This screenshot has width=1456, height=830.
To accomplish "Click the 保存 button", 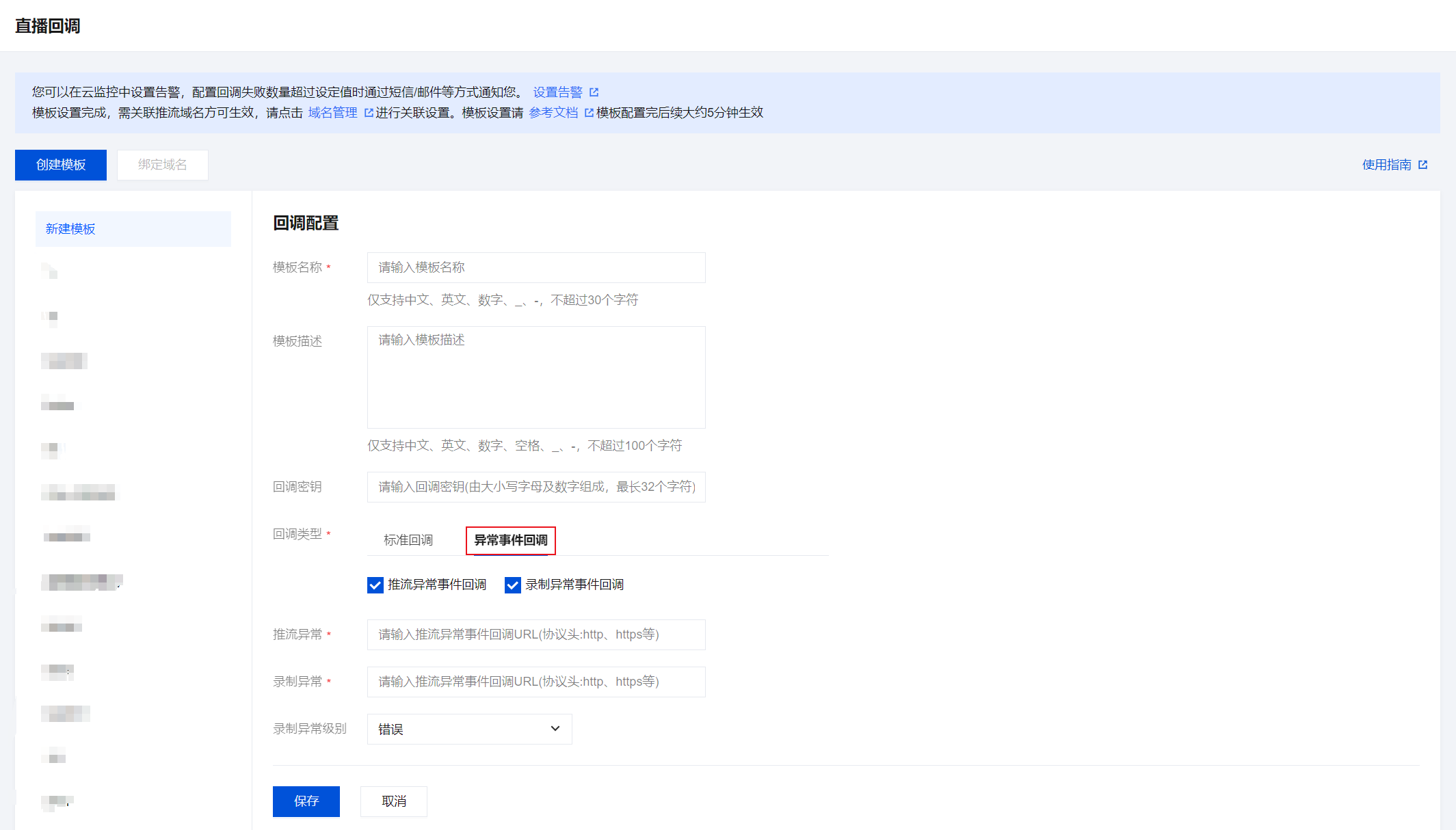I will pos(306,801).
